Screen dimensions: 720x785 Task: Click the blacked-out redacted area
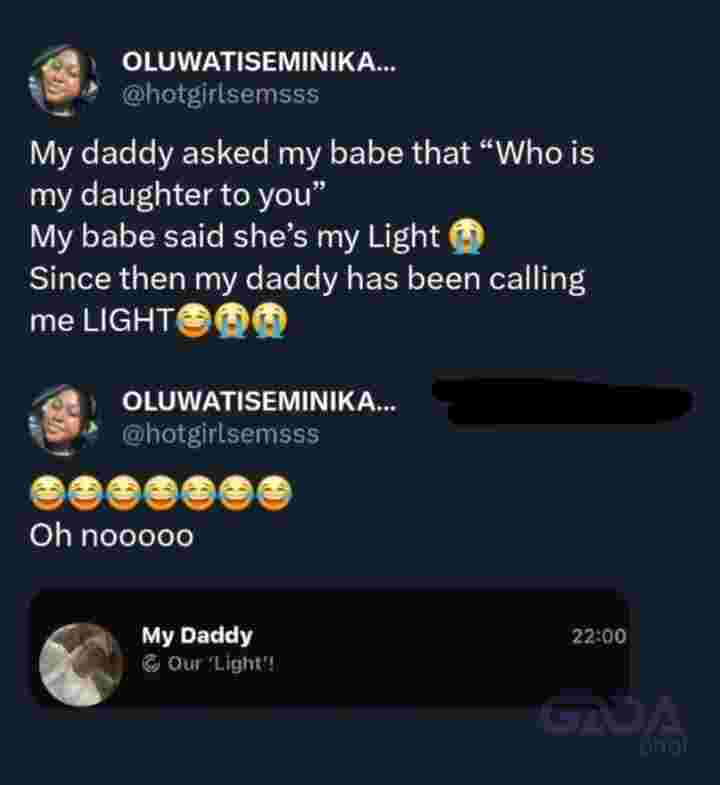tap(563, 402)
